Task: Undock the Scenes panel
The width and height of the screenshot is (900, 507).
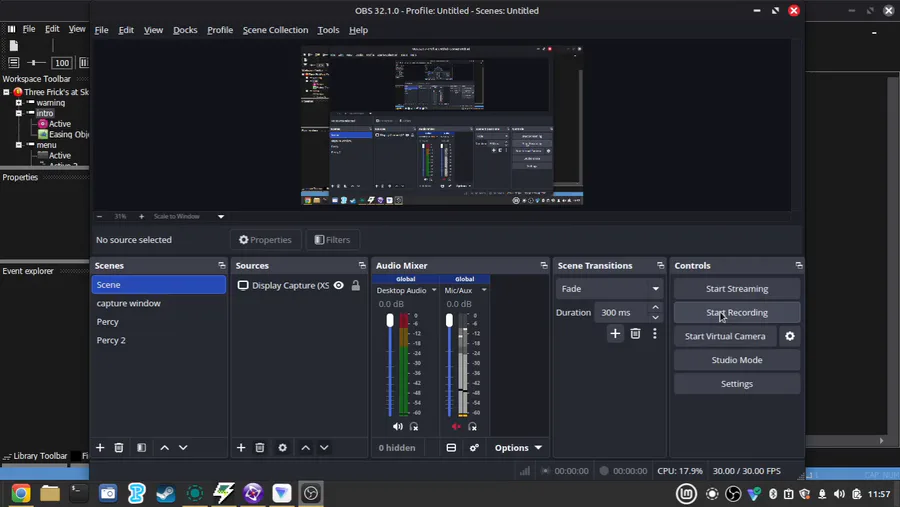Action: [222, 265]
